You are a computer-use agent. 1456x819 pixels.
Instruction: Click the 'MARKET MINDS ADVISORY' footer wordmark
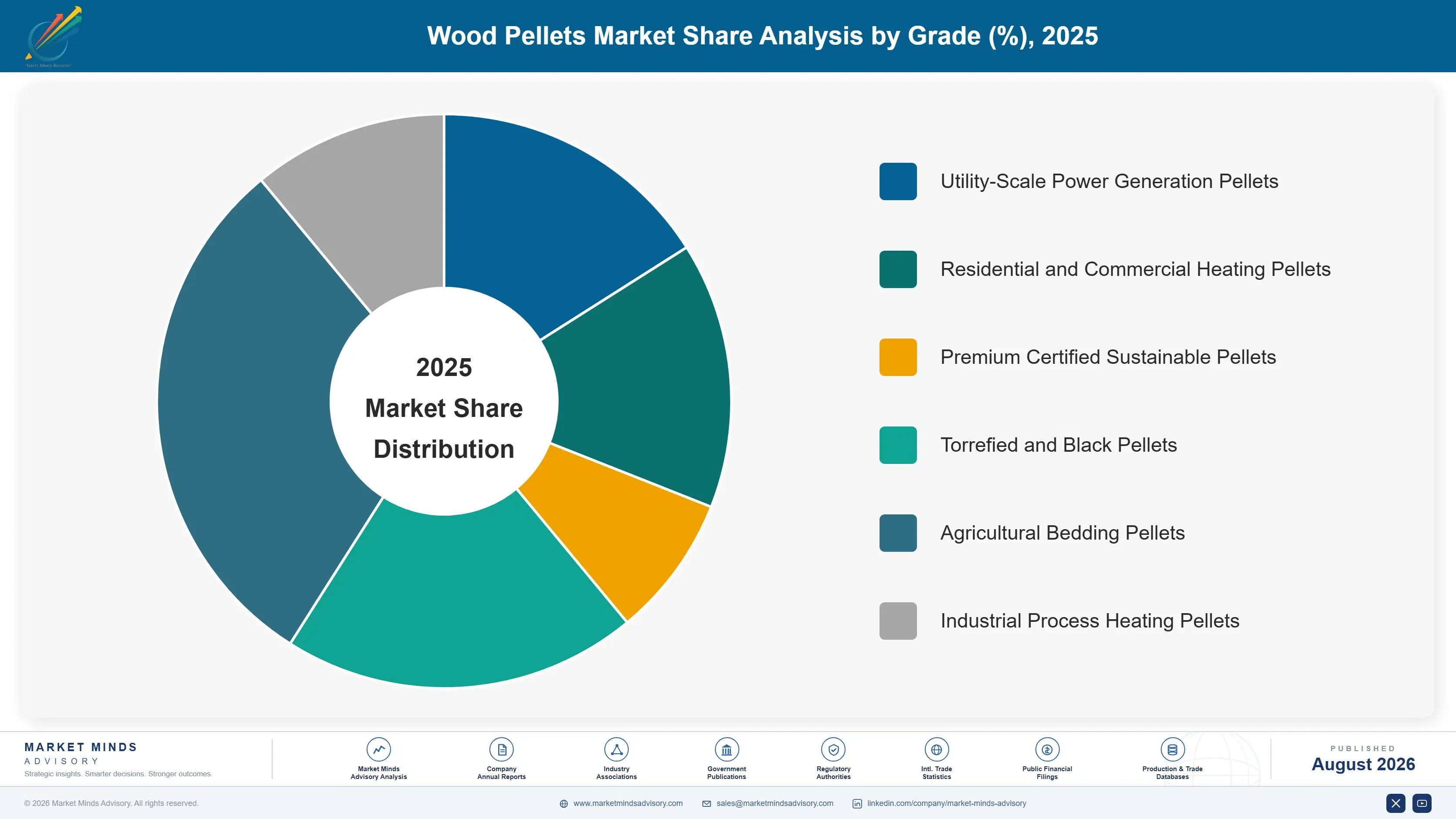(x=81, y=753)
